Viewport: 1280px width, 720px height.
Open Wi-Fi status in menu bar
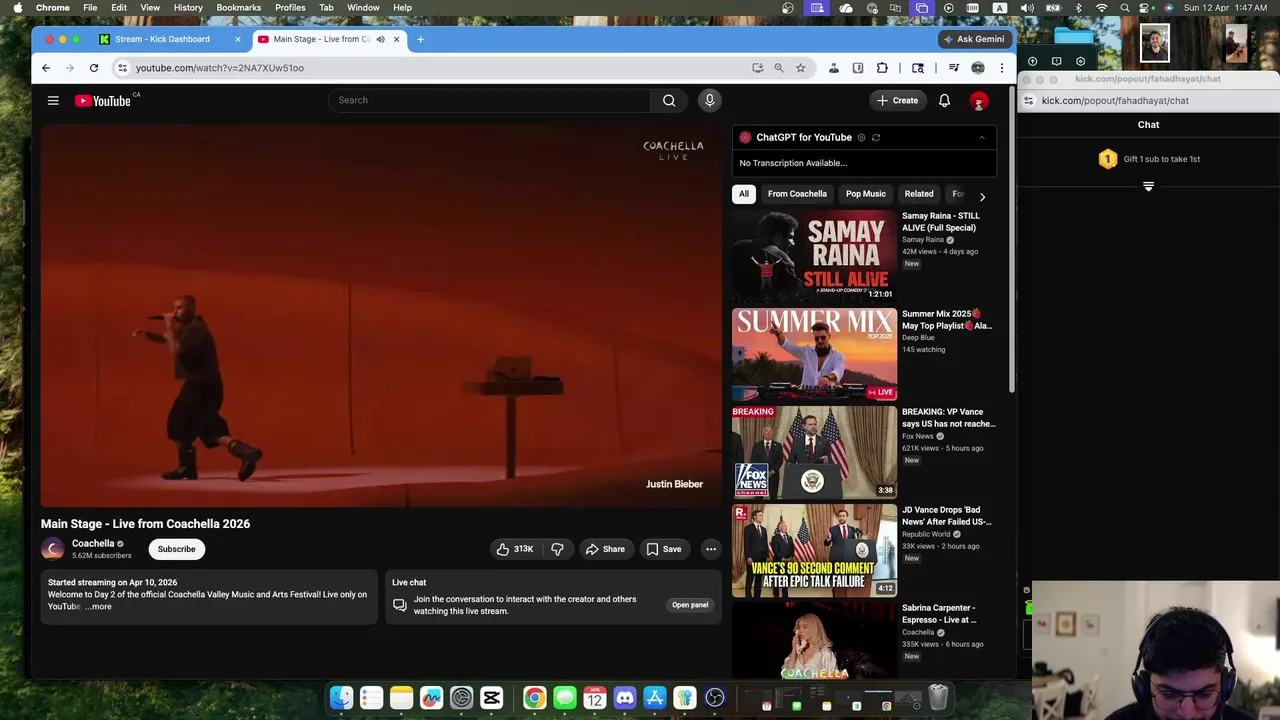[1102, 8]
